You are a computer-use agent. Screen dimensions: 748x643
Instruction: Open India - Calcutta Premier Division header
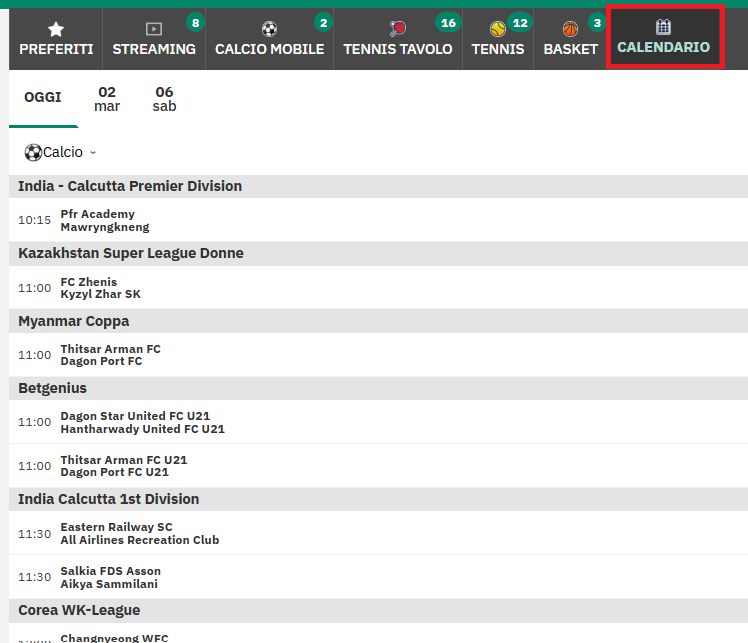pyautogui.click(x=378, y=186)
